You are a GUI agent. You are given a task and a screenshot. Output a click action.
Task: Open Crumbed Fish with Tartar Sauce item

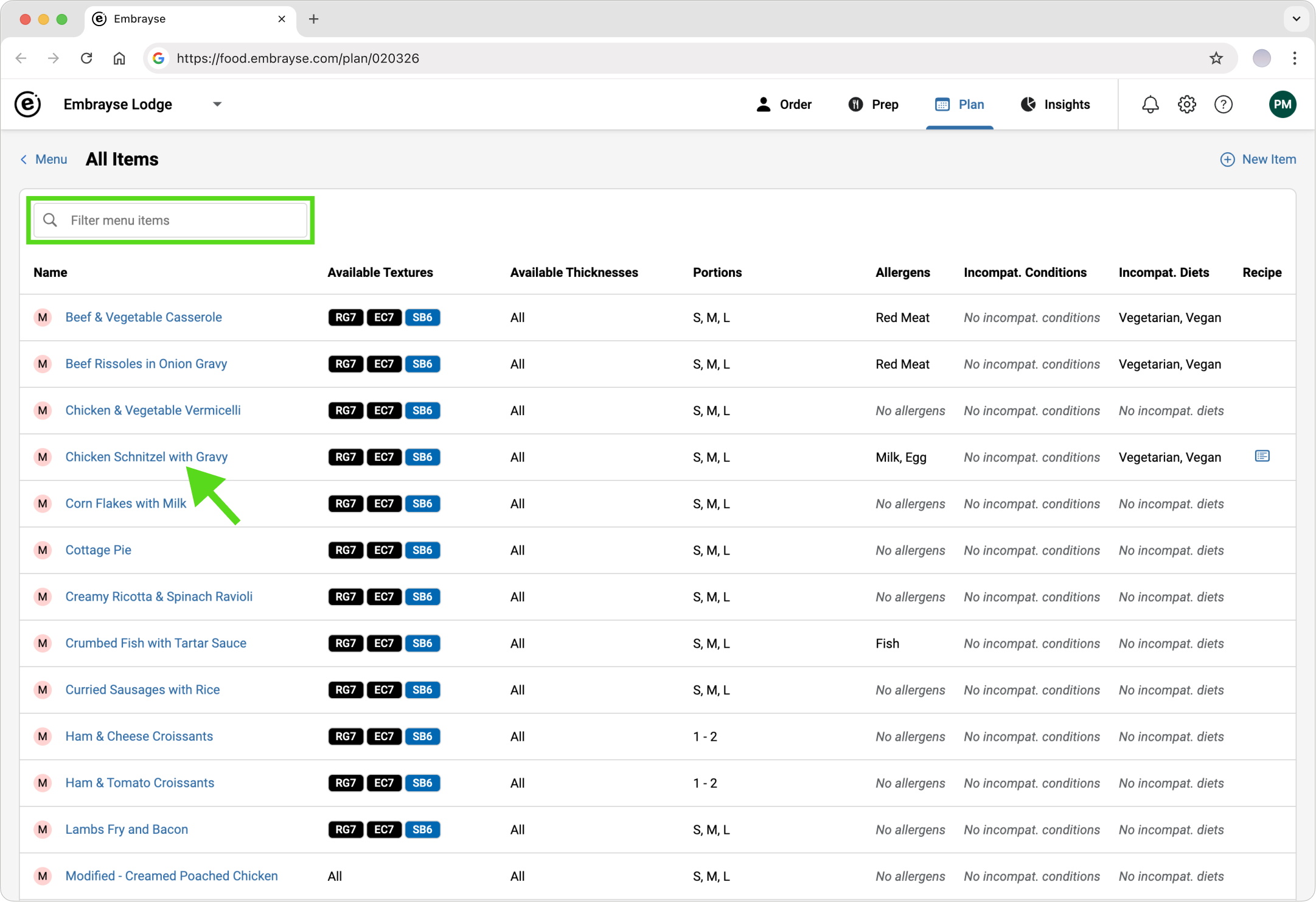coord(156,643)
